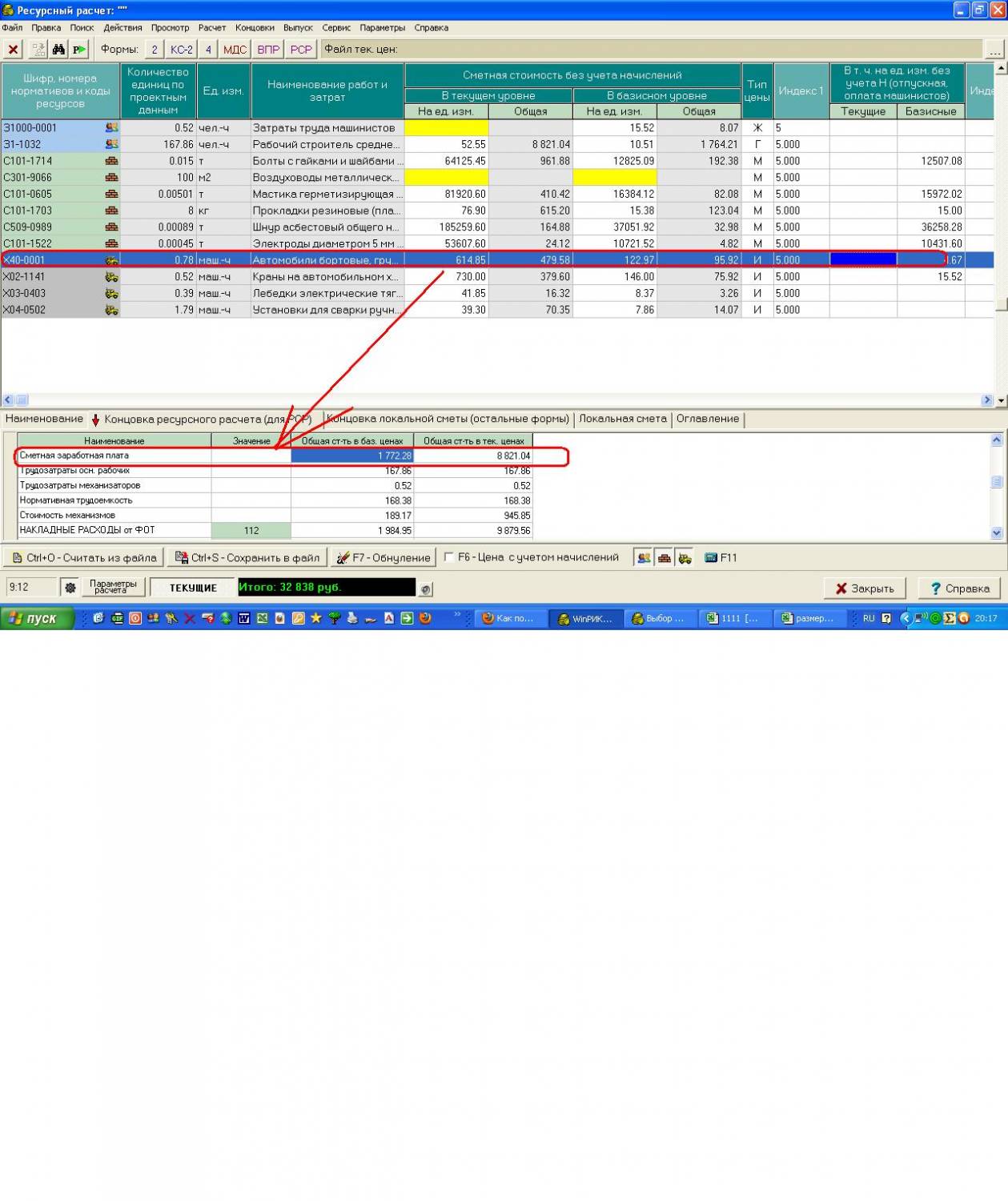
Task: Click the yellow star quick launch icon
Action: (316, 618)
